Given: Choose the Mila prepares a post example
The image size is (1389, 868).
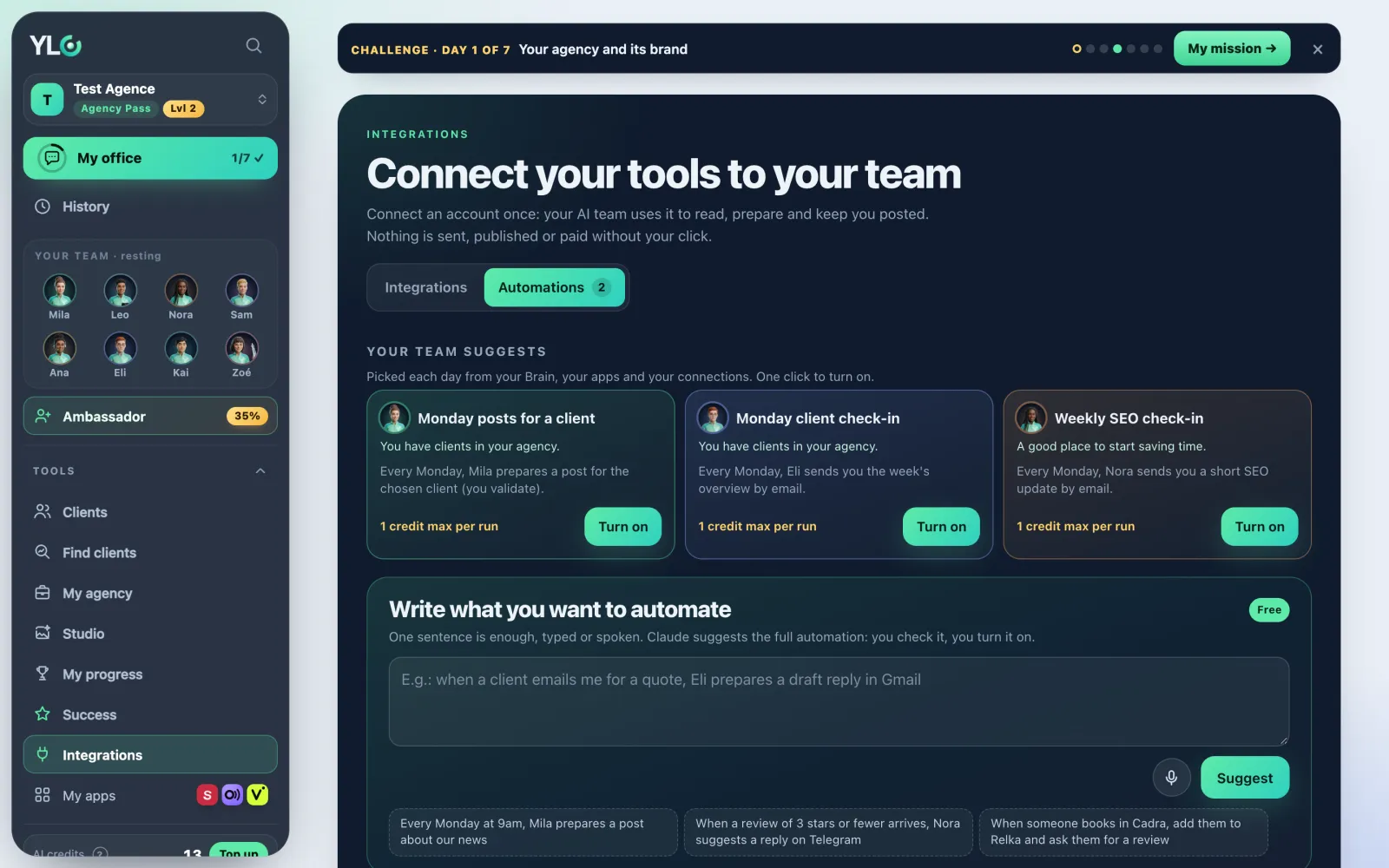Looking at the screenshot, I should (533, 832).
